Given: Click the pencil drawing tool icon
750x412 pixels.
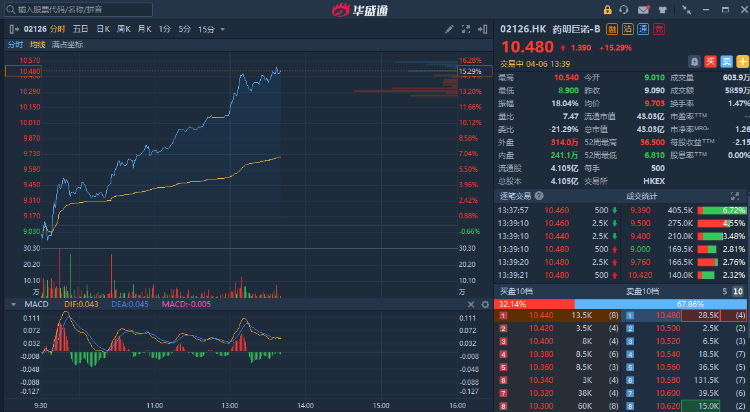Looking at the screenshot, I should point(449,29).
